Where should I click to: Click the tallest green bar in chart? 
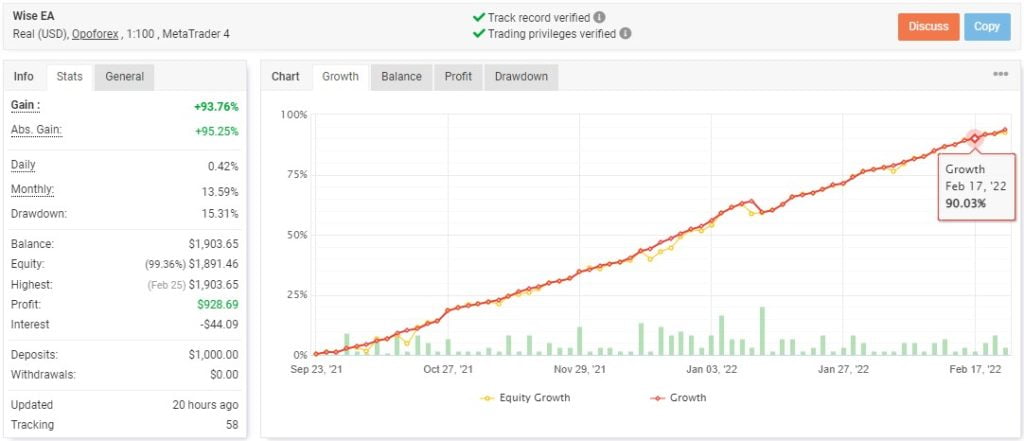[x=762, y=331]
